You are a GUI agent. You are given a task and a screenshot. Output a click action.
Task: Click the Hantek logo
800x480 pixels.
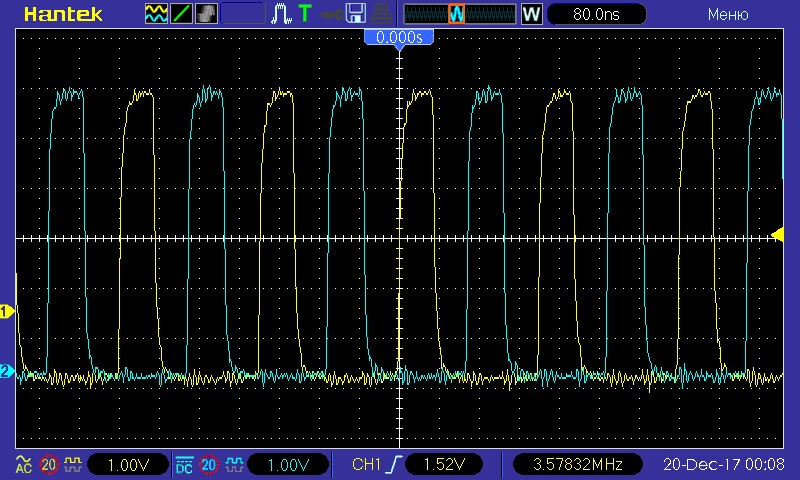click(63, 14)
